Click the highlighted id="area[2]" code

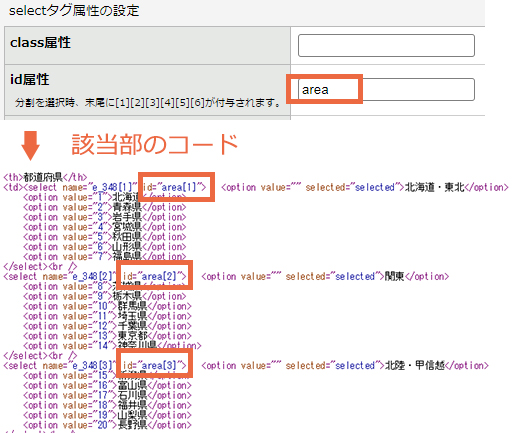pyautogui.click(x=155, y=276)
